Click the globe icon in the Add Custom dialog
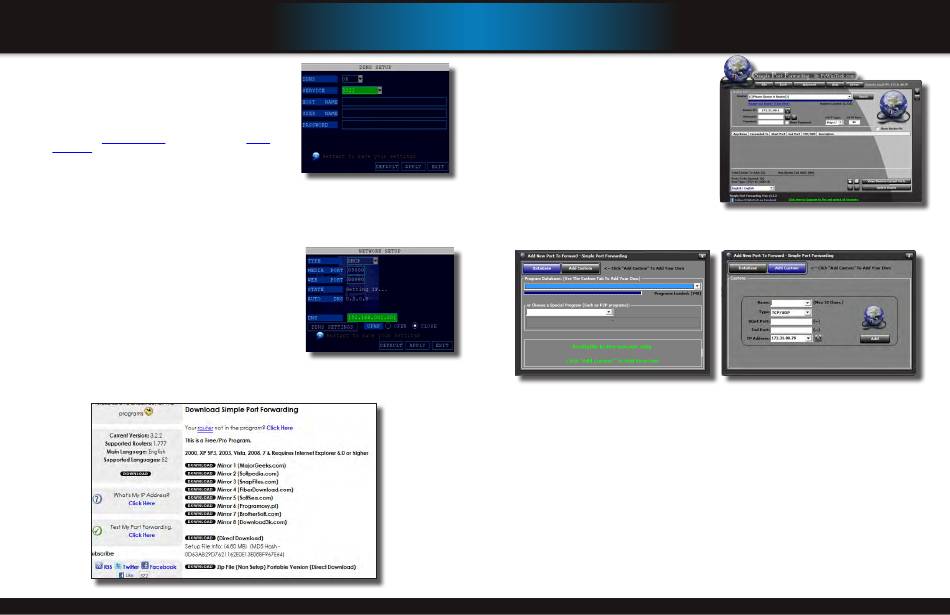This screenshot has height=615, width=950. [874, 317]
